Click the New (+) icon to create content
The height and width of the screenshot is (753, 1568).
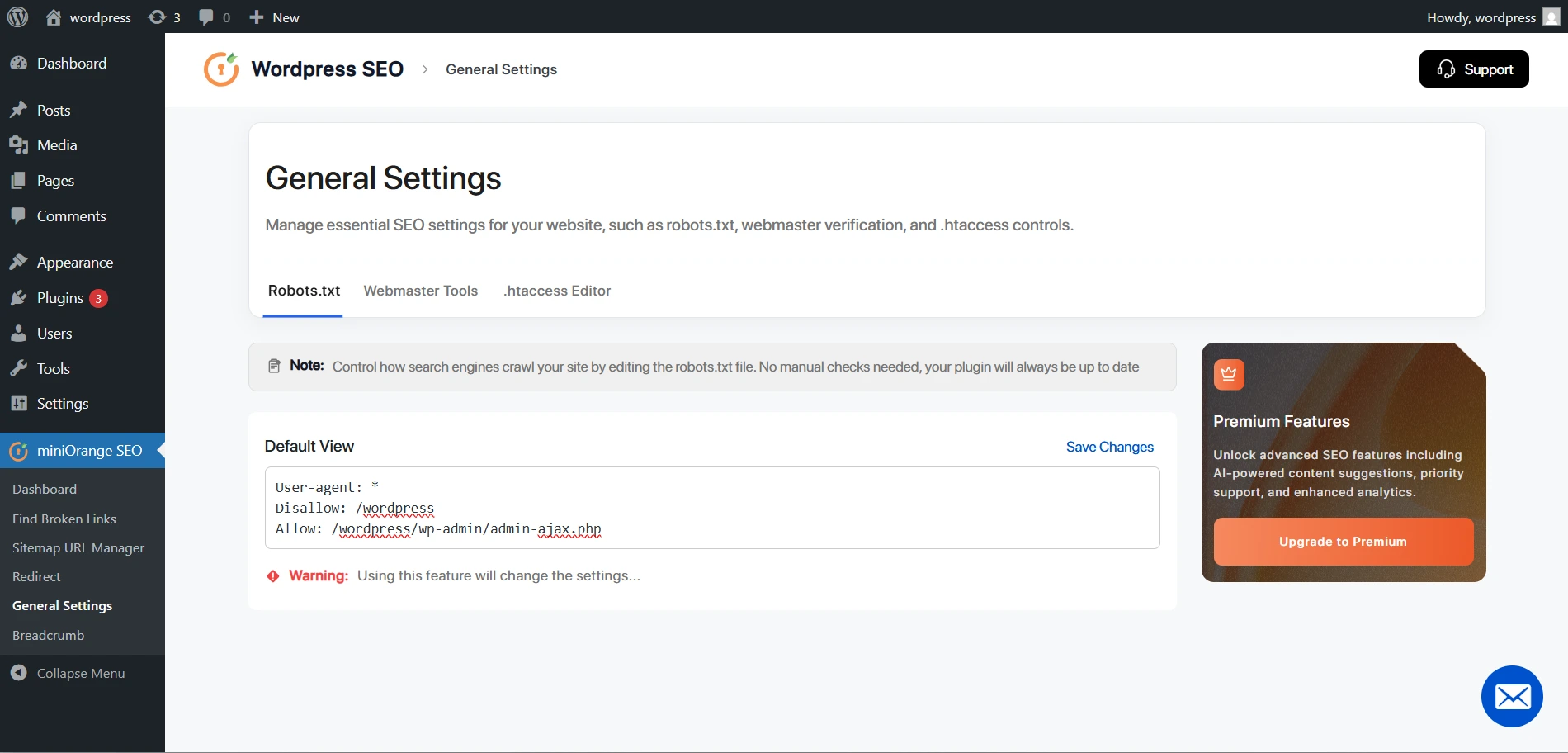pyautogui.click(x=257, y=17)
